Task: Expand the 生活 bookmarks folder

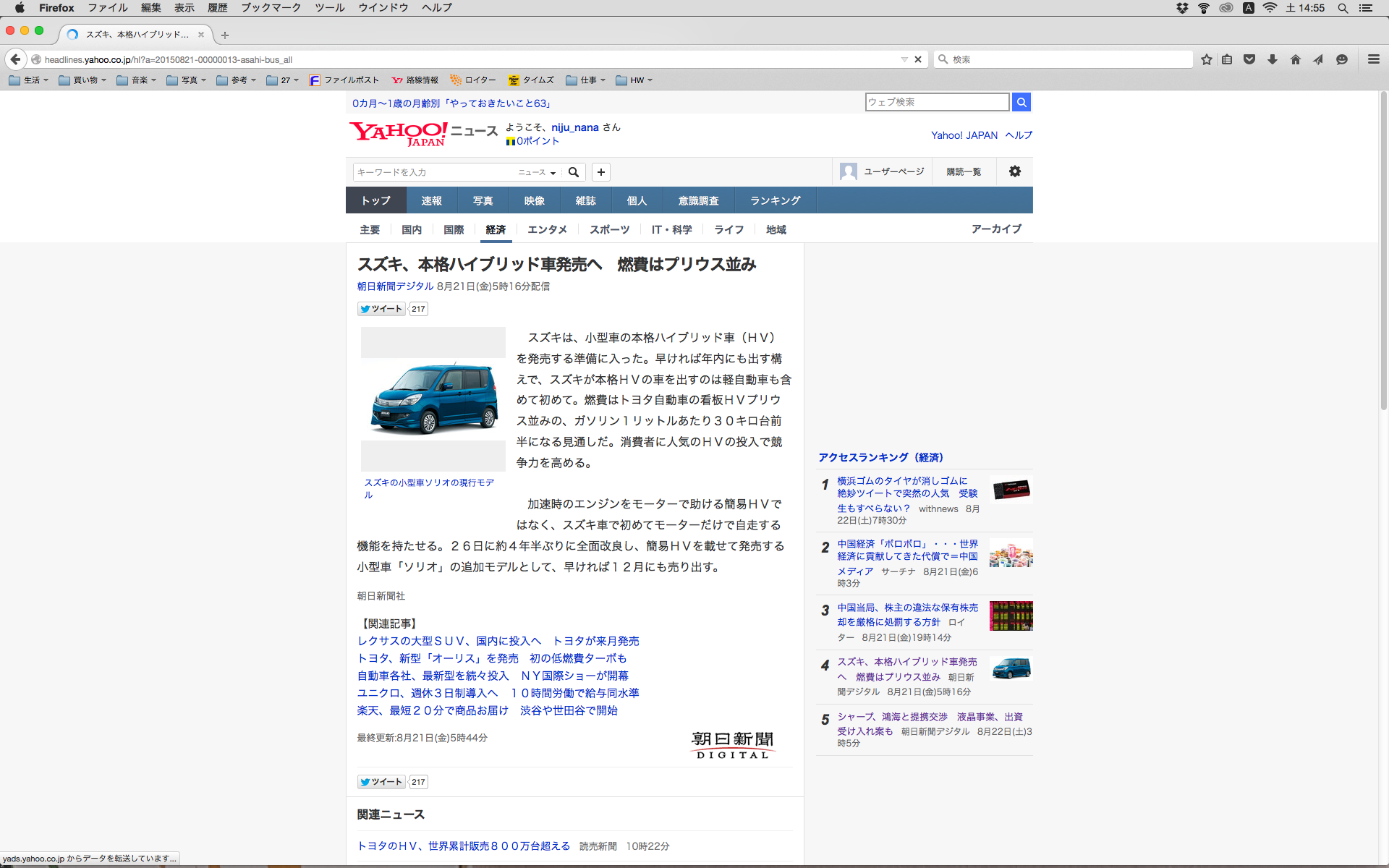Action: point(29,80)
